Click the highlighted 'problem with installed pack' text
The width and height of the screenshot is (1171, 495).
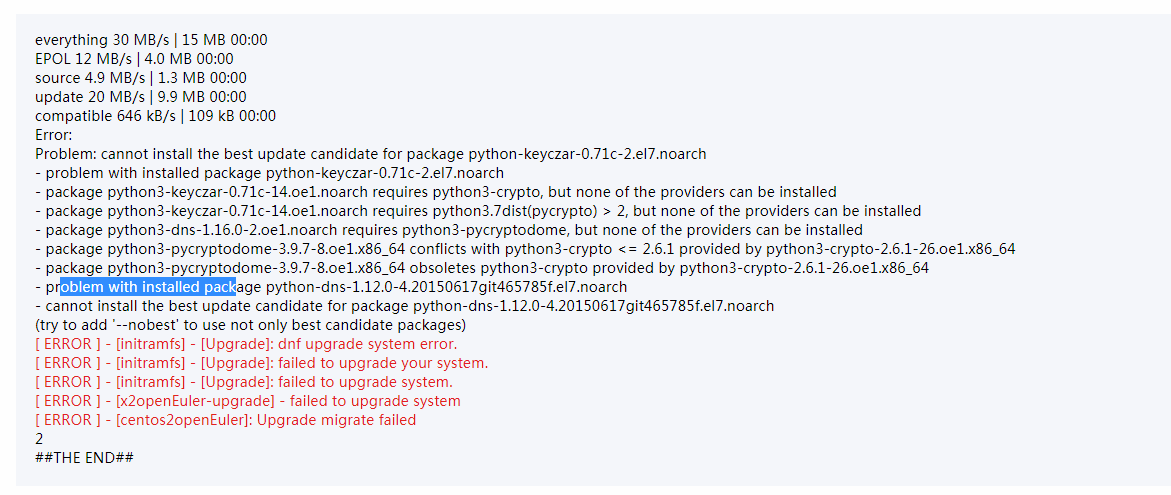coord(147,287)
